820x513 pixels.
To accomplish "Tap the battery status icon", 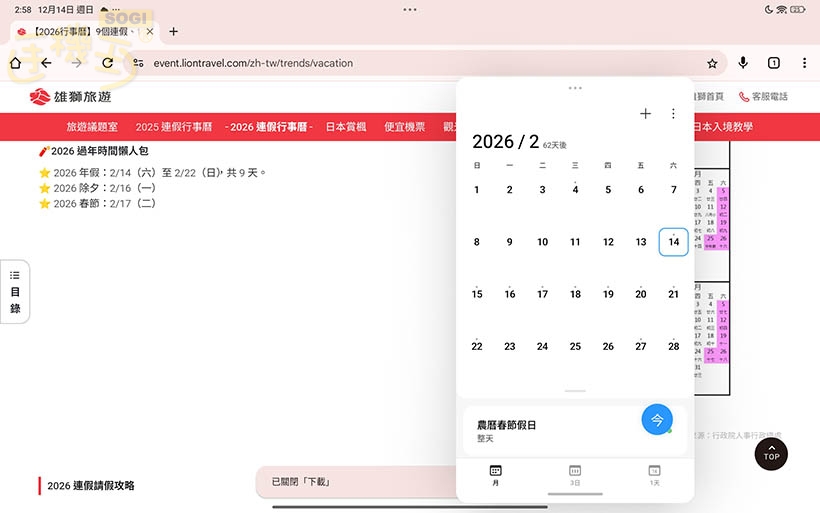I will coord(798,9).
